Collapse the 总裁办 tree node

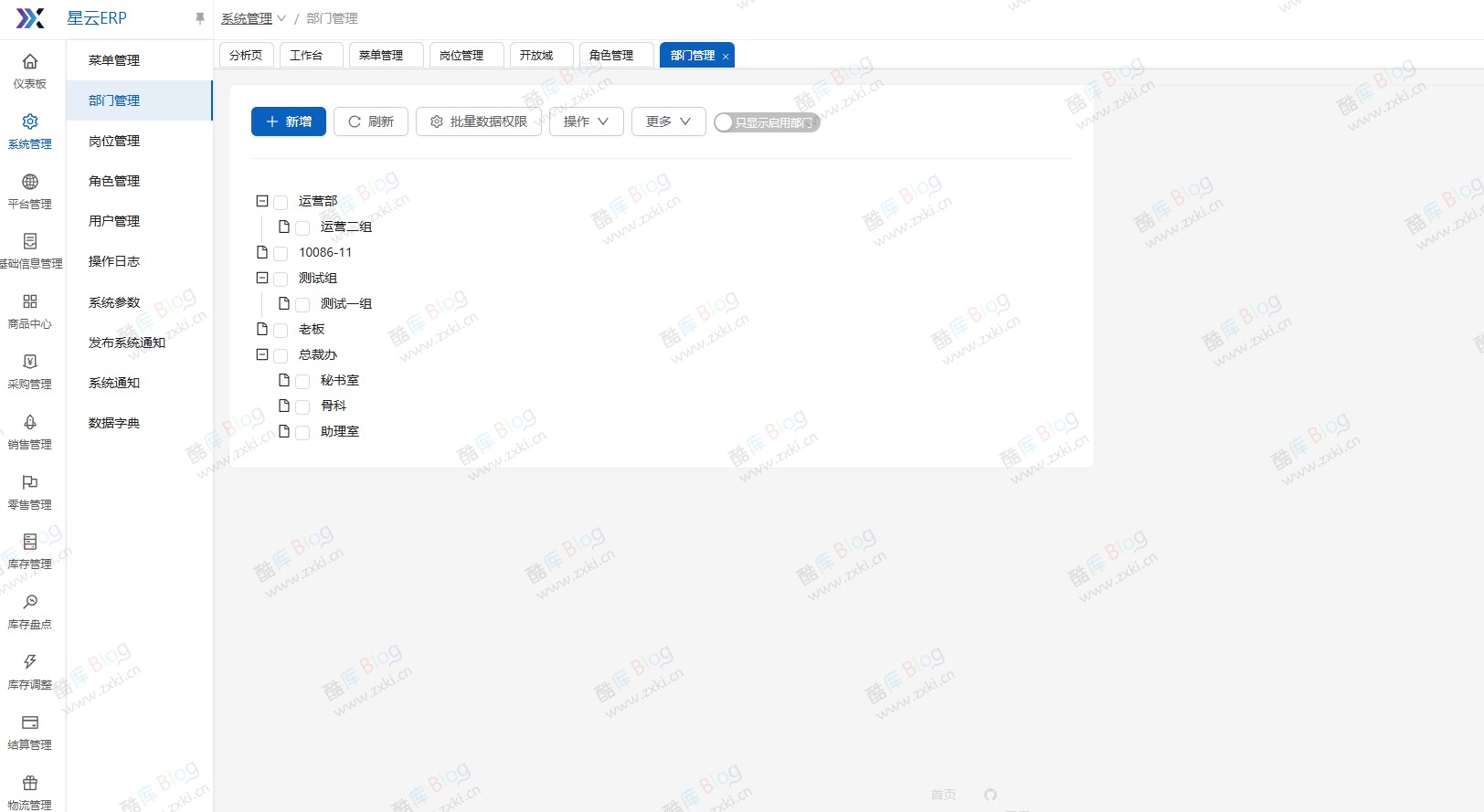pyautogui.click(x=262, y=354)
